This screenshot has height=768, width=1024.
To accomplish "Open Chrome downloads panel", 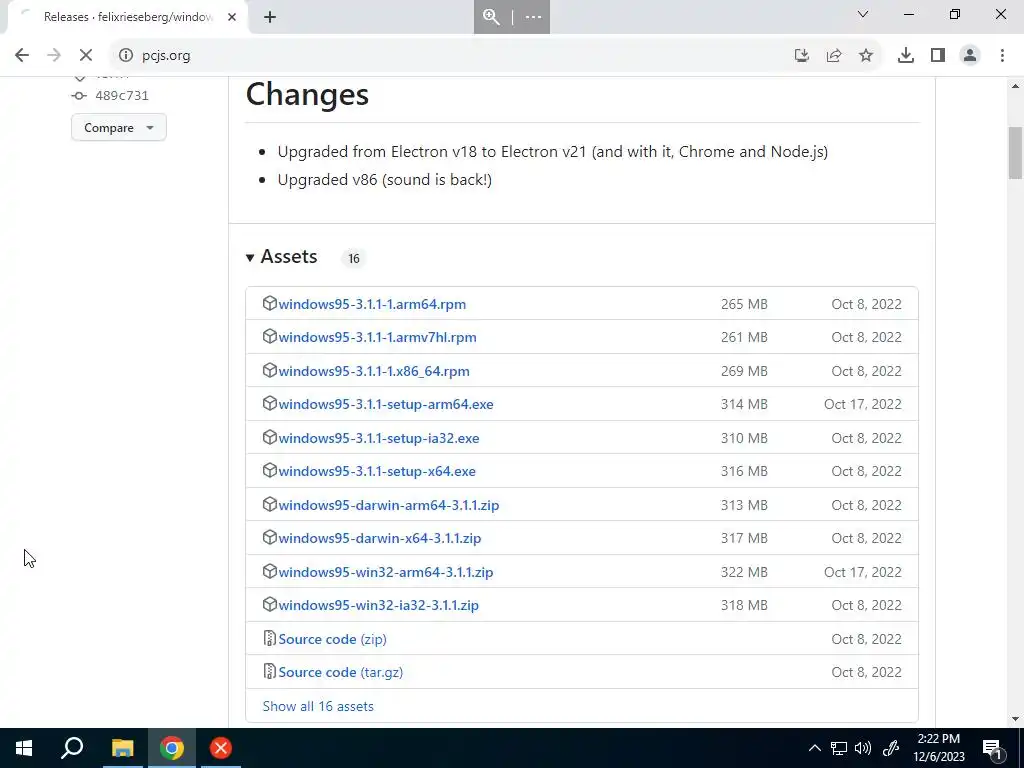I will click(x=905, y=56).
